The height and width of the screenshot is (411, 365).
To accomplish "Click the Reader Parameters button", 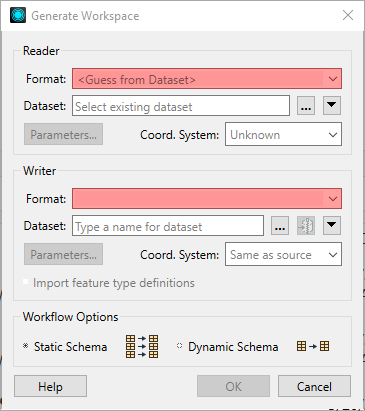I will (63, 134).
